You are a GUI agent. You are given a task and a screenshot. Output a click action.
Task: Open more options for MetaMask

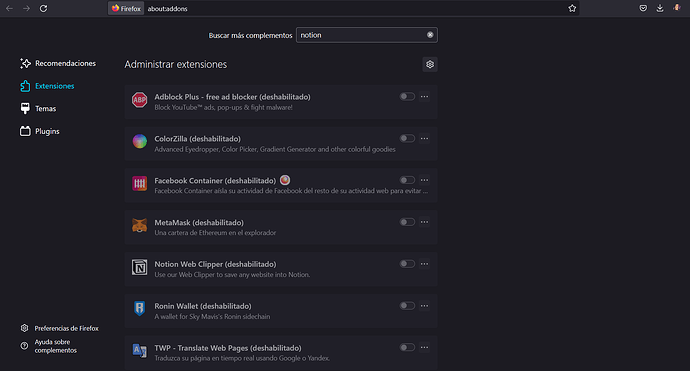click(x=424, y=222)
